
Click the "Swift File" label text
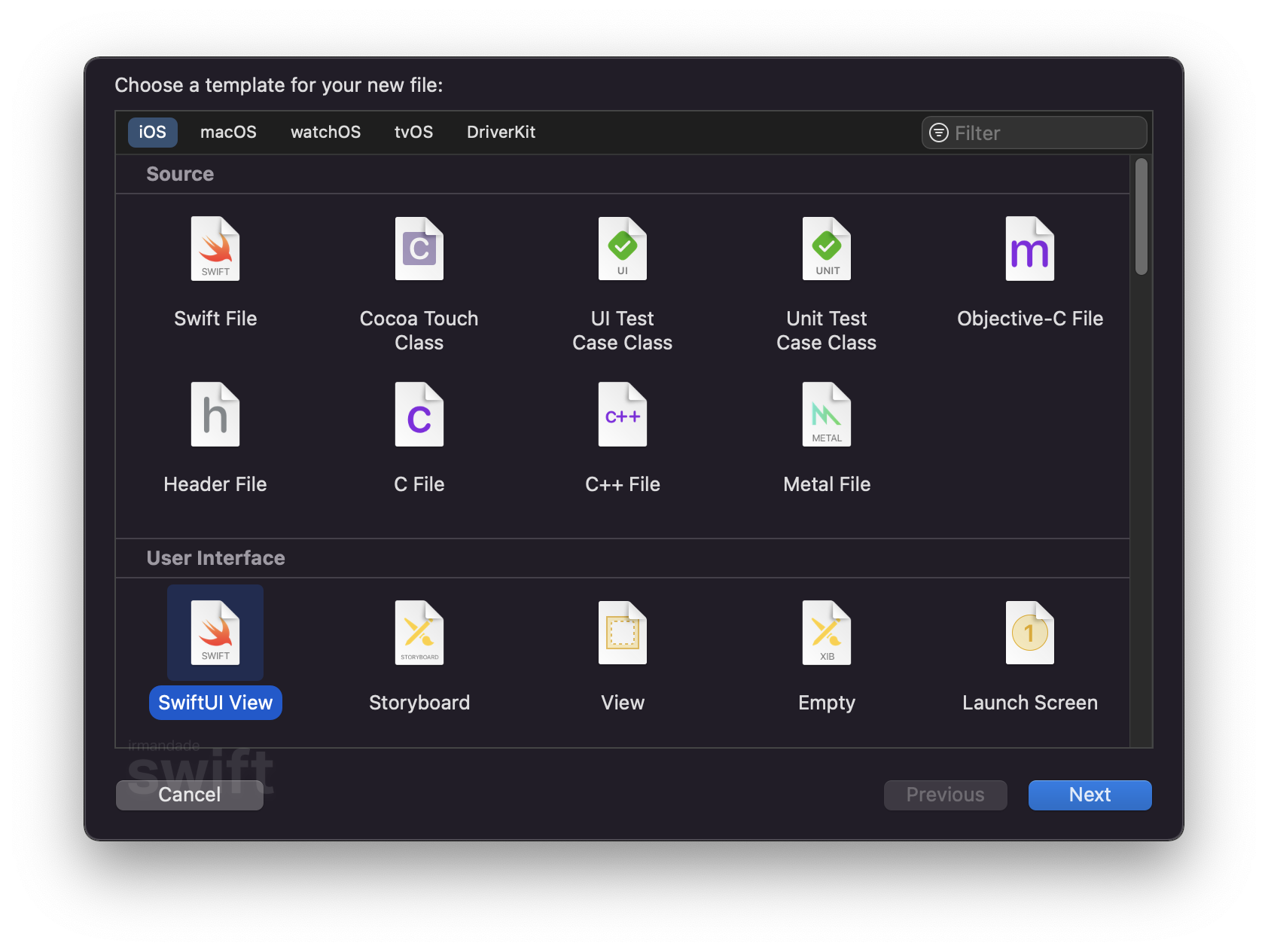tap(215, 319)
